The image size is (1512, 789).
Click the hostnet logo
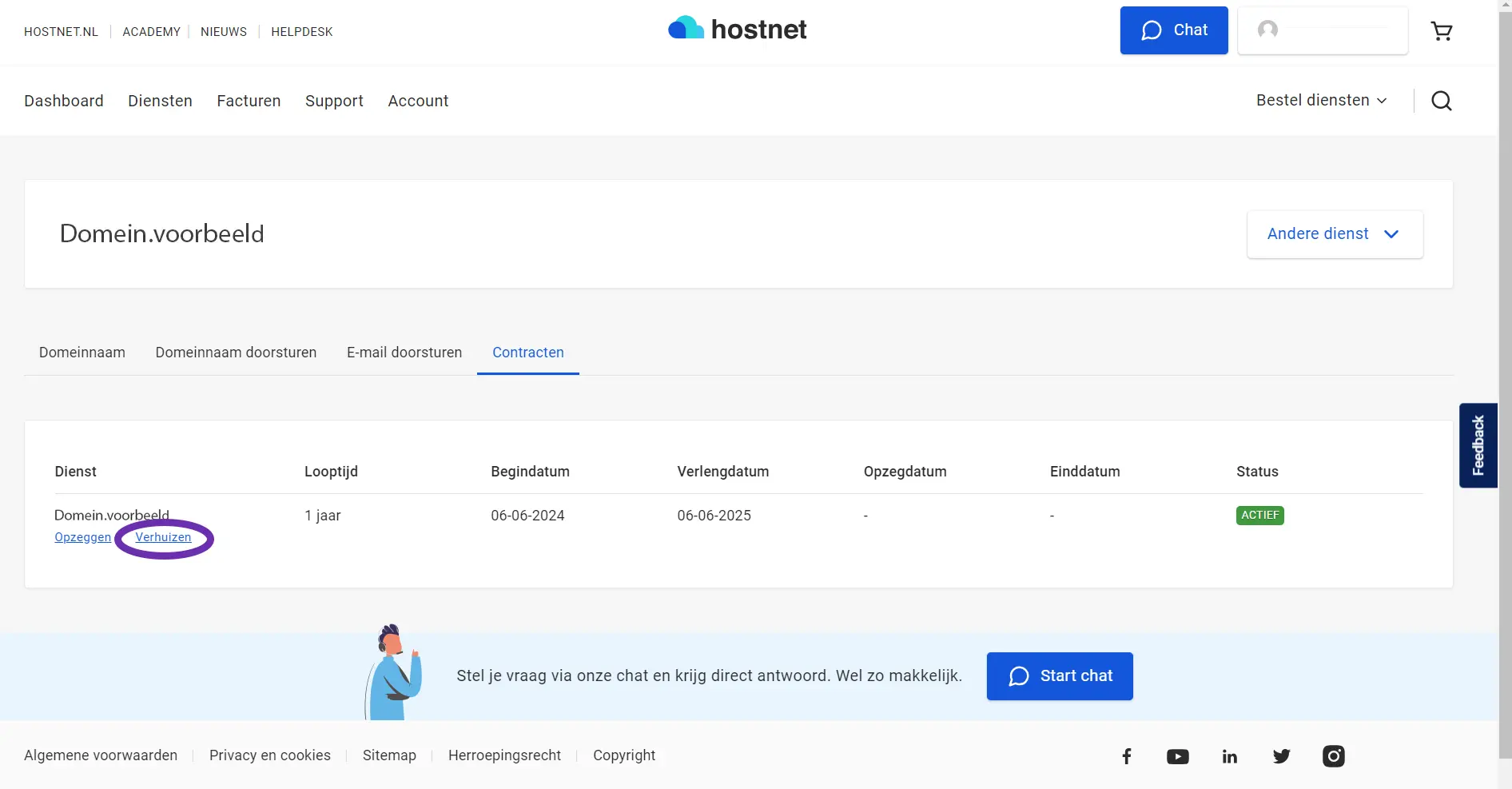737,30
